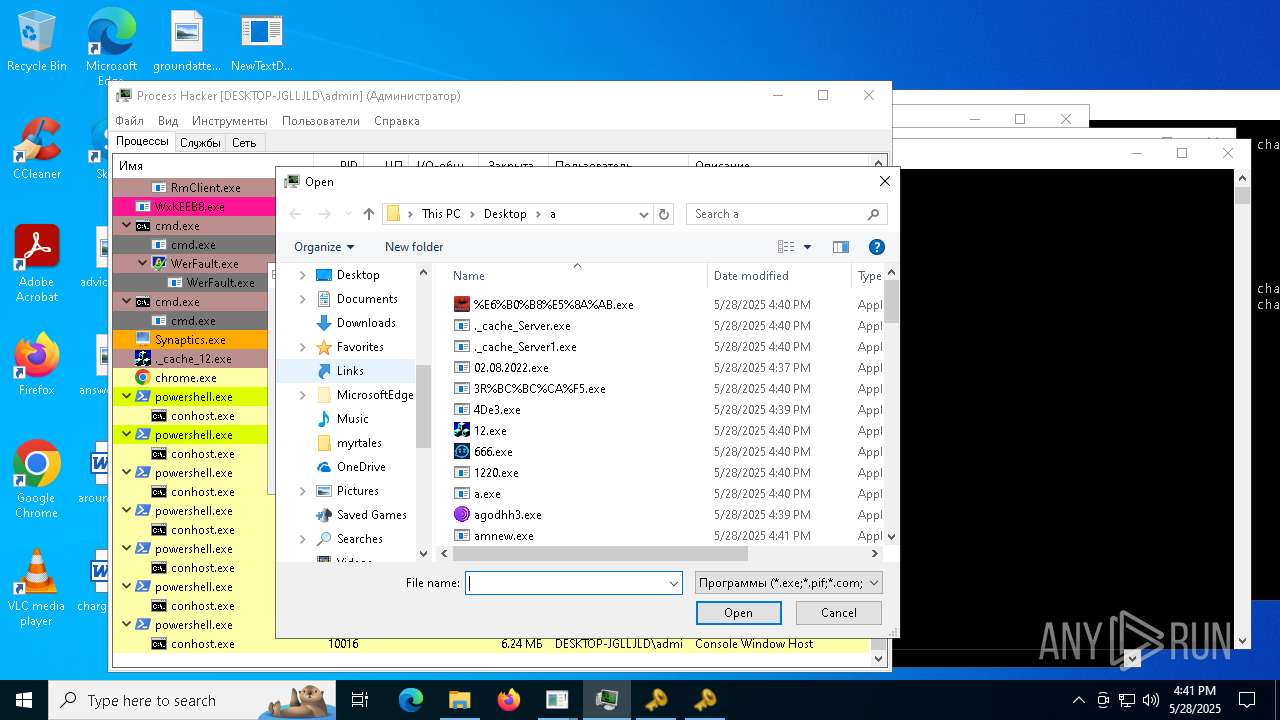Click New folder
This screenshot has width=1280, height=720.
click(x=414, y=247)
